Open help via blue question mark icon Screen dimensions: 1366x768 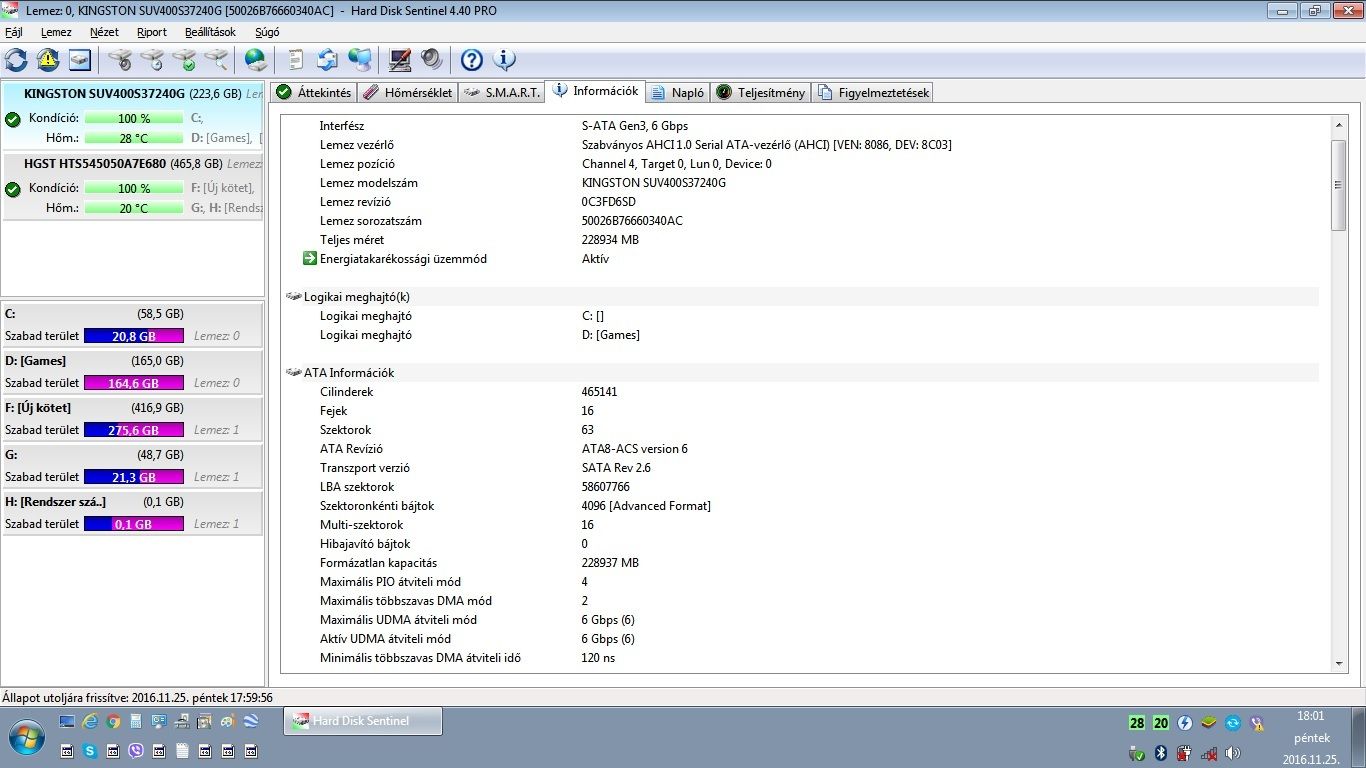point(472,60)
